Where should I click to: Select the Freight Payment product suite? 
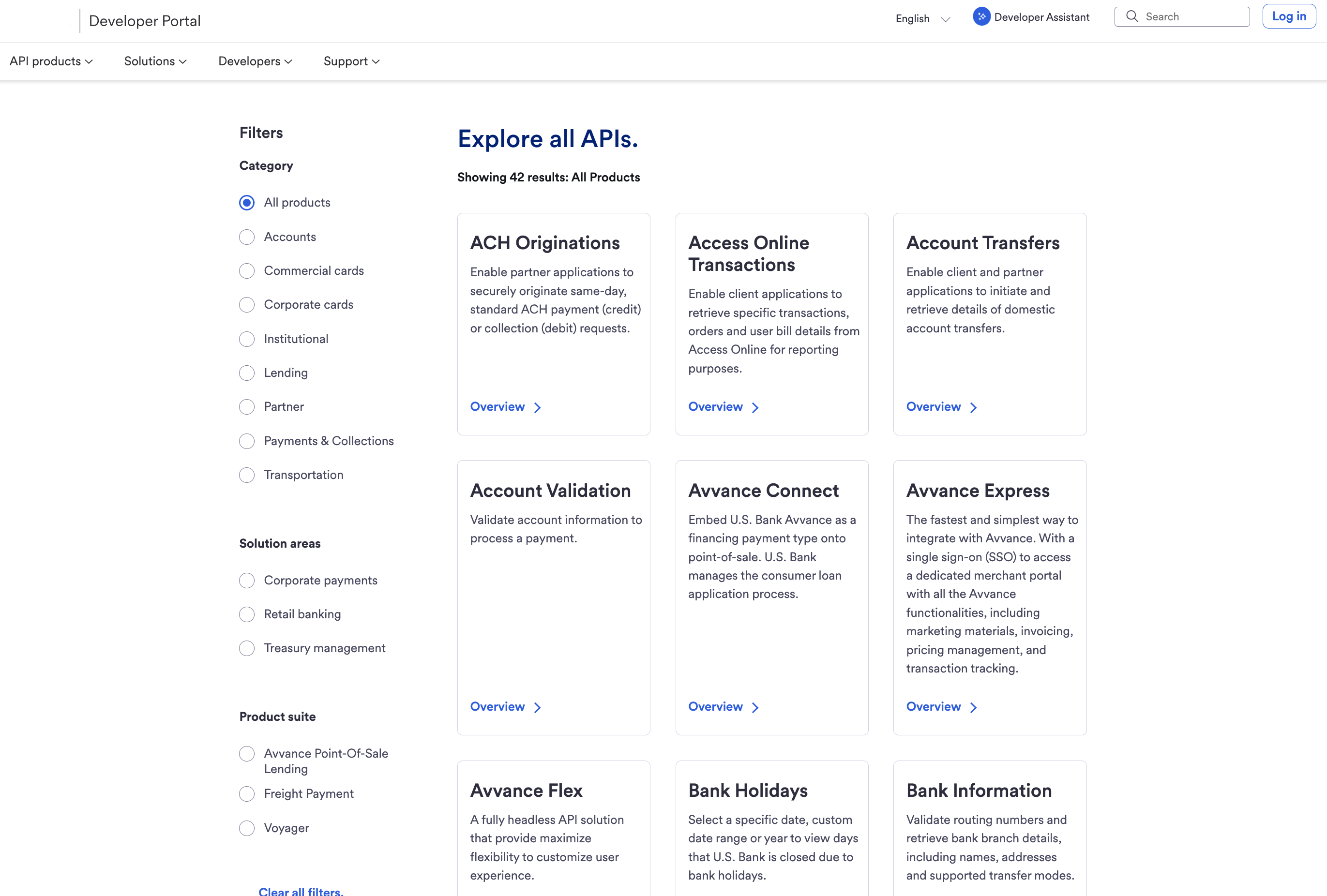tap(247, 794)
